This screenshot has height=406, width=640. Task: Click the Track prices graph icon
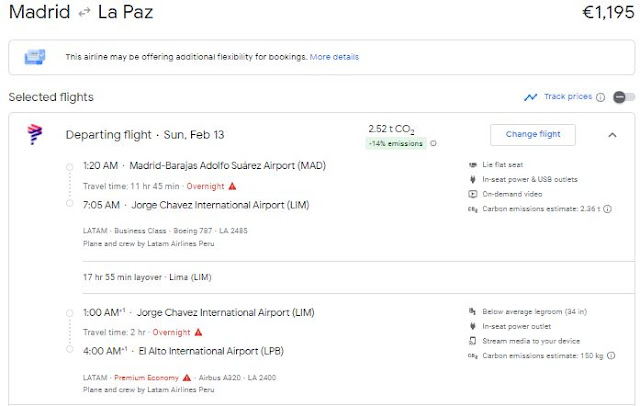pyautogui.click(x=530, y=97)
